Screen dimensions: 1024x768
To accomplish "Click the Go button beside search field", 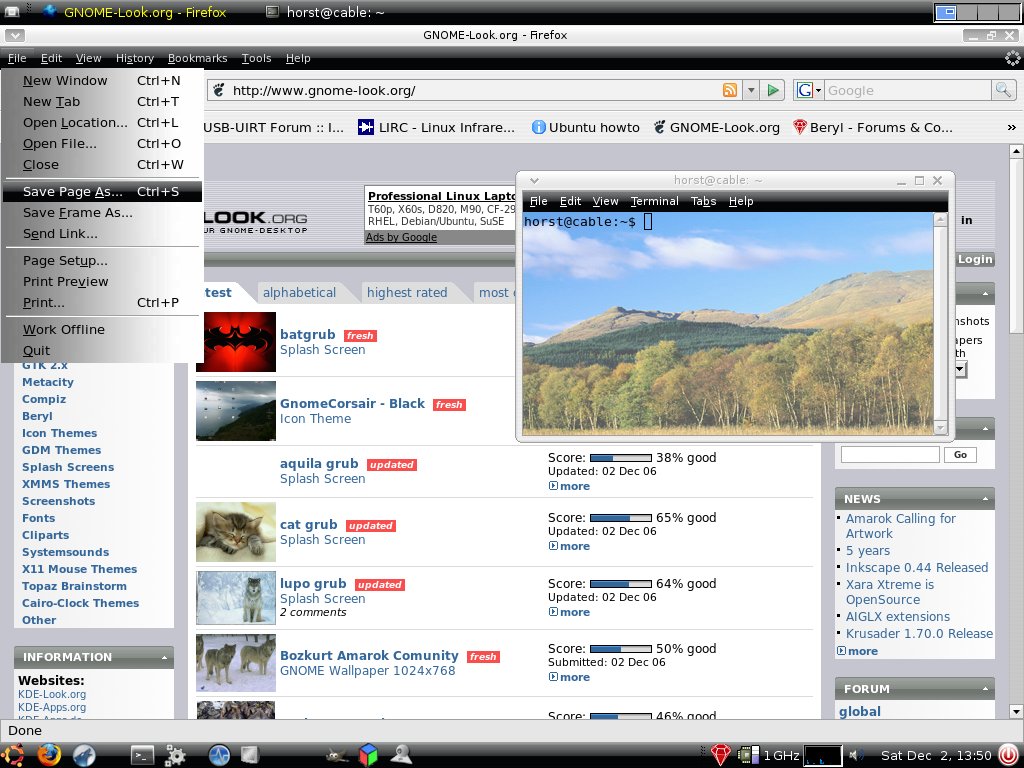I will point(960,455).
